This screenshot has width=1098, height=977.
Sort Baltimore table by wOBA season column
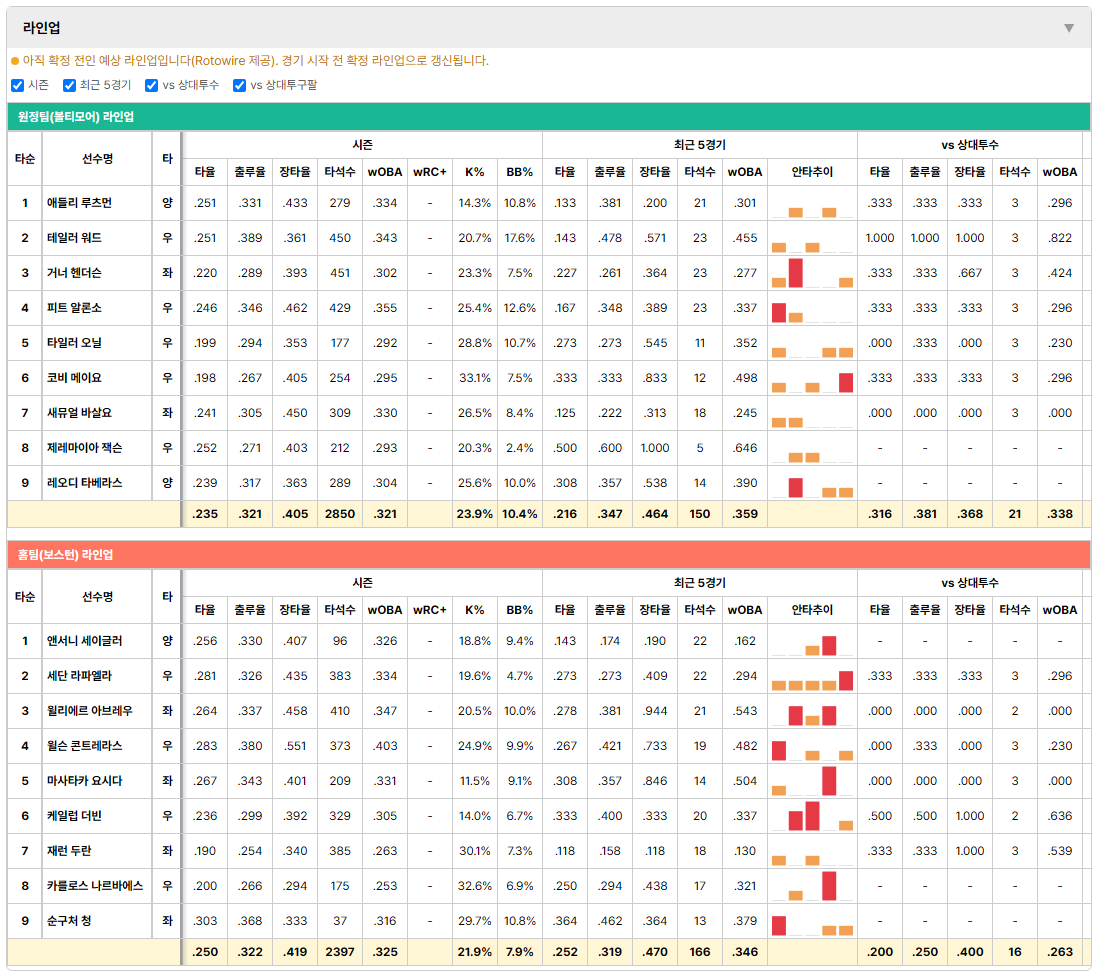tap(385, 172)
